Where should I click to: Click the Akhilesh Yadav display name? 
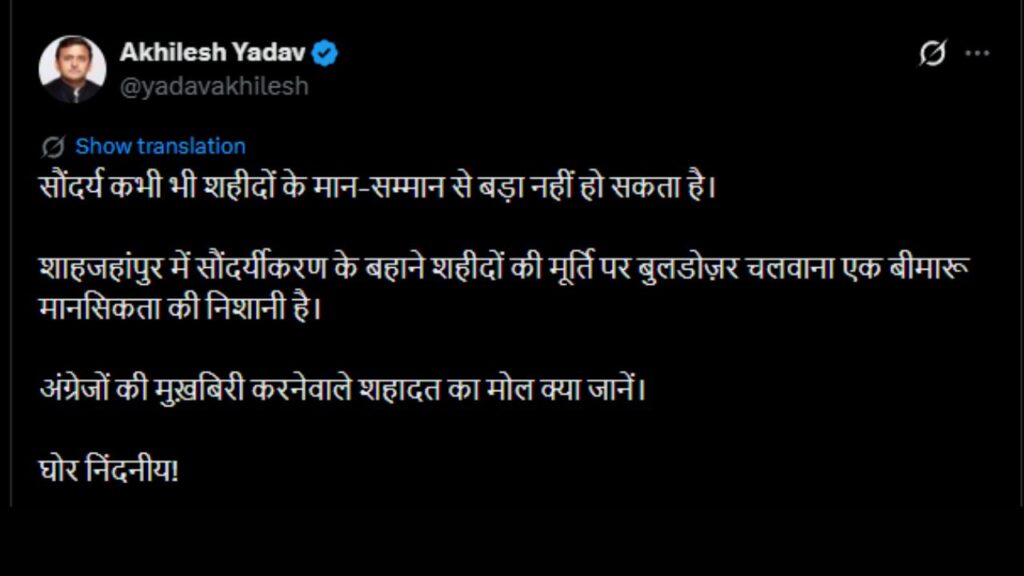coord(210,54)
